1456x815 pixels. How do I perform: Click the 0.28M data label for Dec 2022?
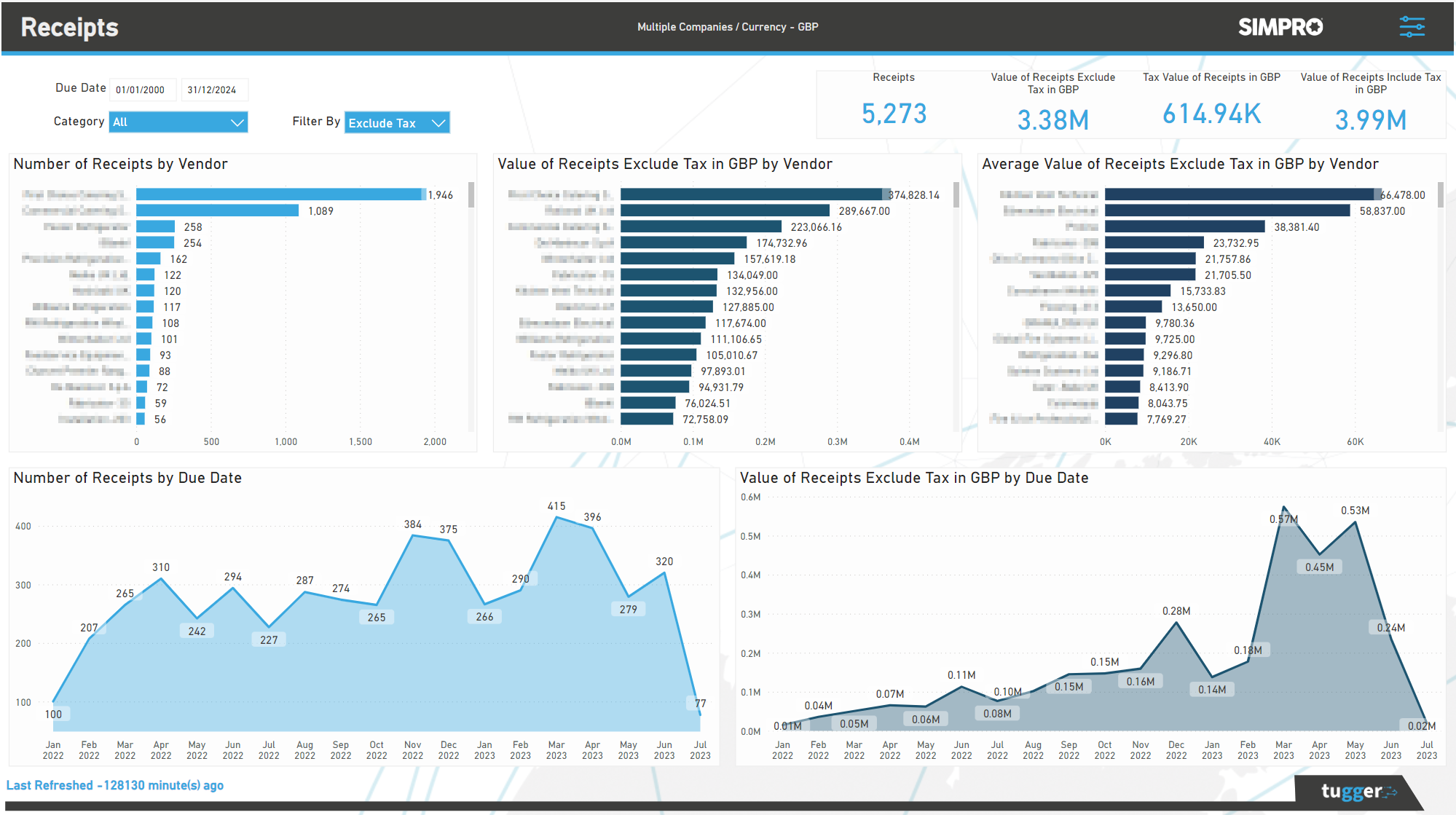tap(1176, 611)
